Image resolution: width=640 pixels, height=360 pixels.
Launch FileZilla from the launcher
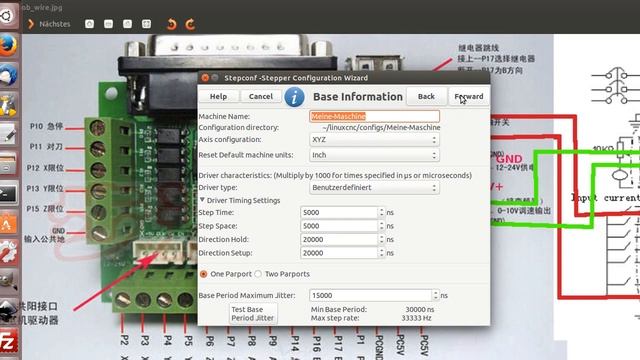pyautogui.click(x=8, y=341)
